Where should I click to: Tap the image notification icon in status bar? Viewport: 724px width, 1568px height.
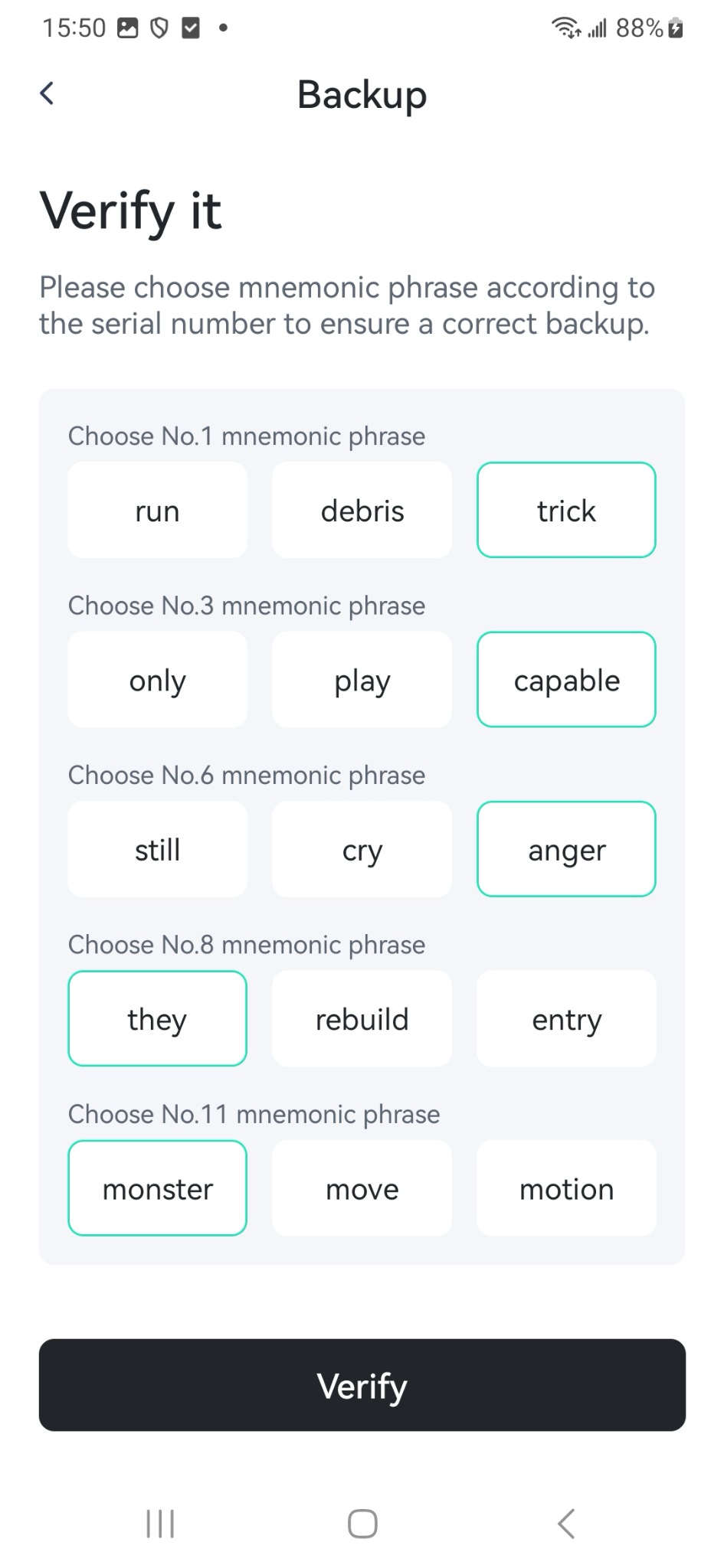coord(127,29)
